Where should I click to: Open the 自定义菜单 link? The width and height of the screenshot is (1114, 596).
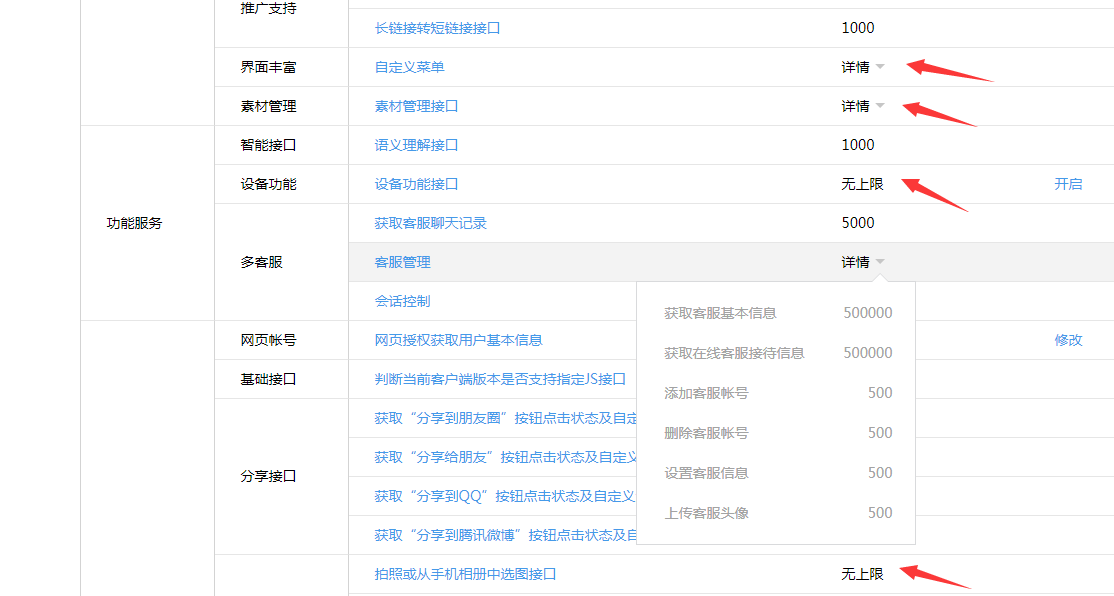click(x=409, y=67)
